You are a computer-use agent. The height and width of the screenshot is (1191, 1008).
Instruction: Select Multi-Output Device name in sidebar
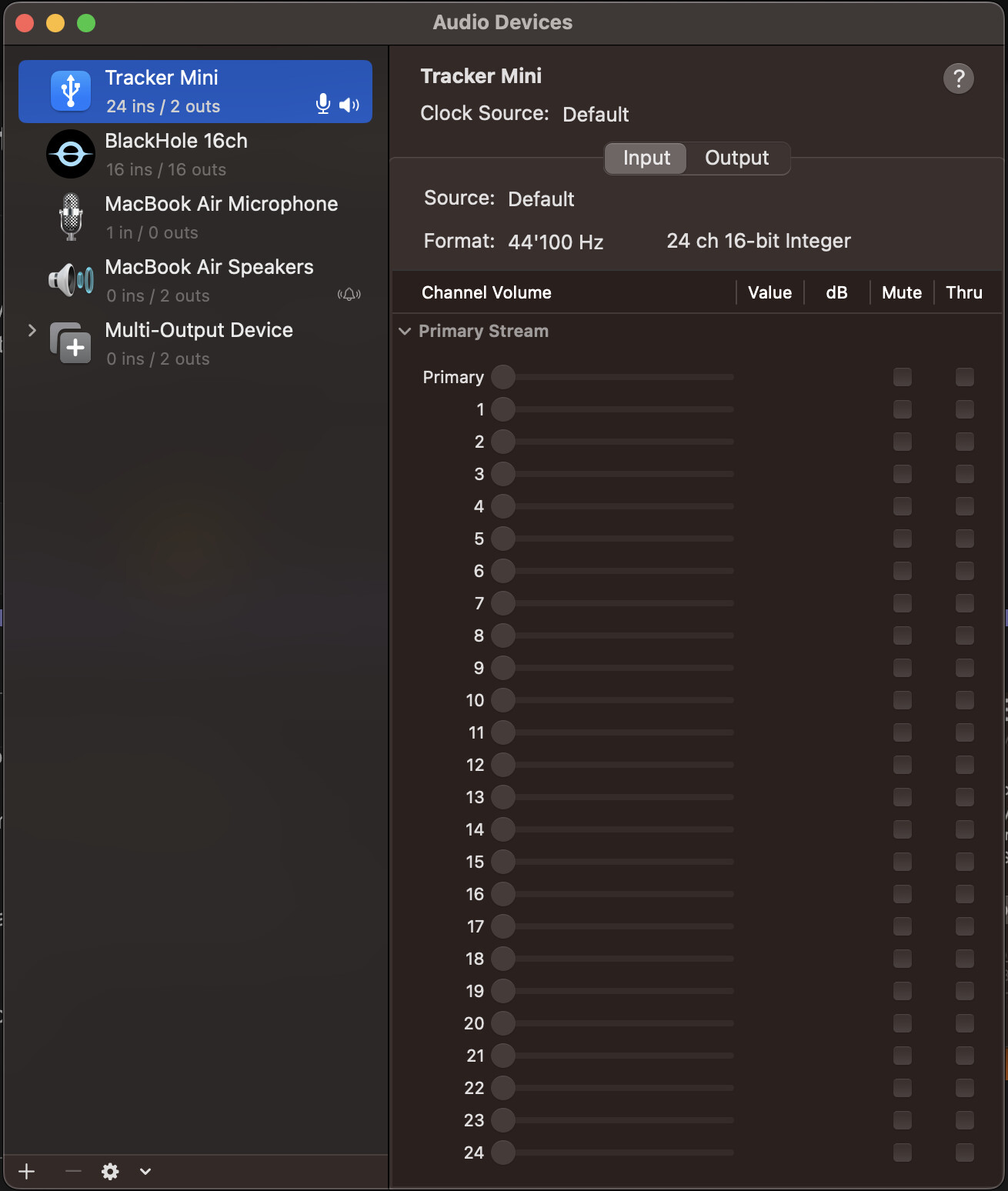click(199, 330)
